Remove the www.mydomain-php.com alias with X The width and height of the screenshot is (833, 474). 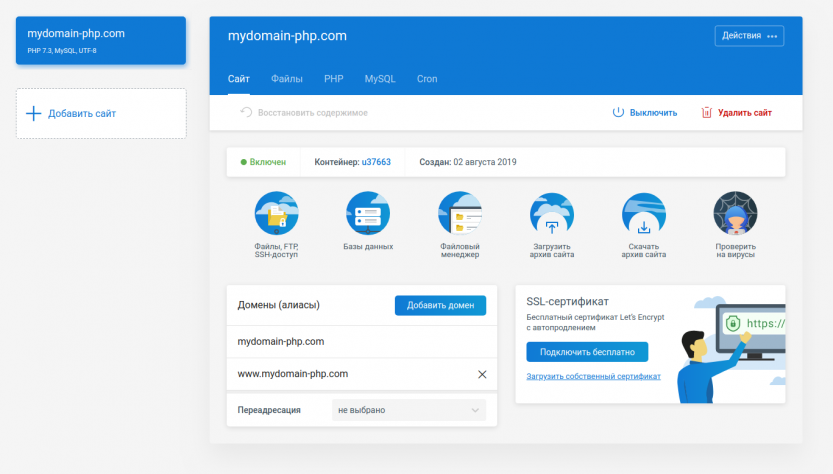(x=482, y=374)
